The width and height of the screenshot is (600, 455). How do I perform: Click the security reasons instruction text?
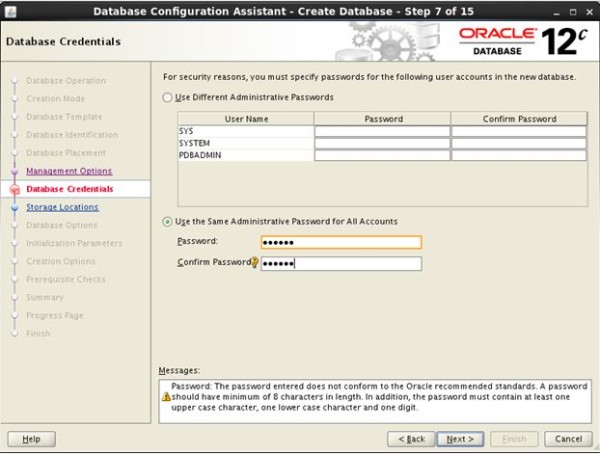[x=369, y=77]
